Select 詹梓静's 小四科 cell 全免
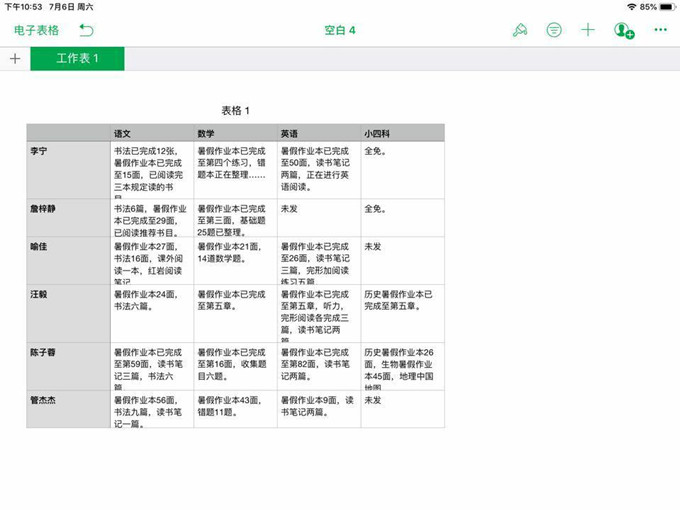This screenshot has width=680, height=510. click(402, 218)
